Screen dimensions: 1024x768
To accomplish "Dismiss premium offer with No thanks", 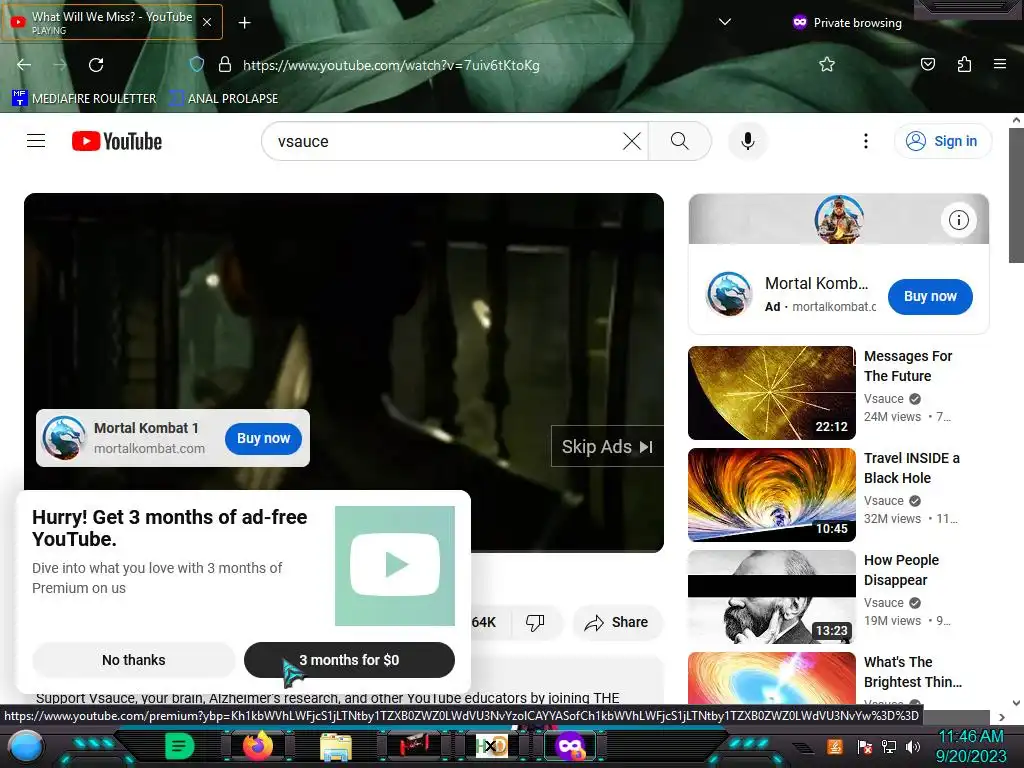I will click(x=133, y=660).
